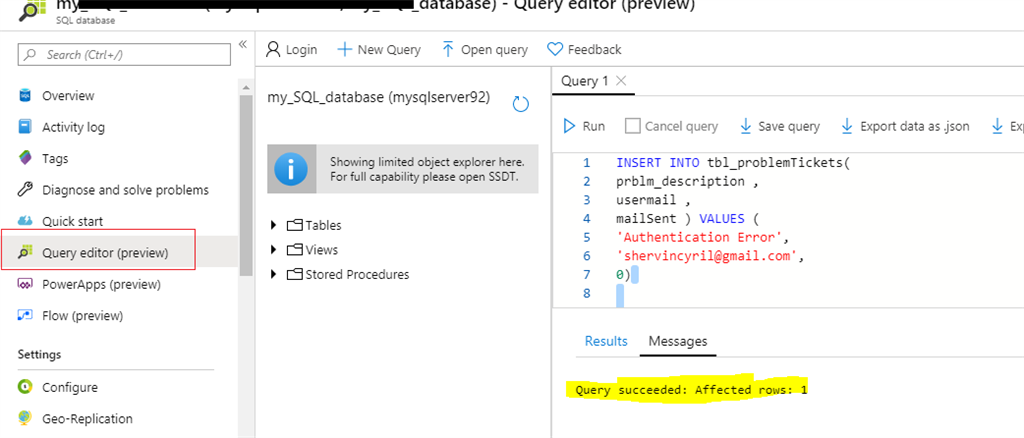Open Quick start in the sidebar
1024x438 pixels.
[72, 221]
